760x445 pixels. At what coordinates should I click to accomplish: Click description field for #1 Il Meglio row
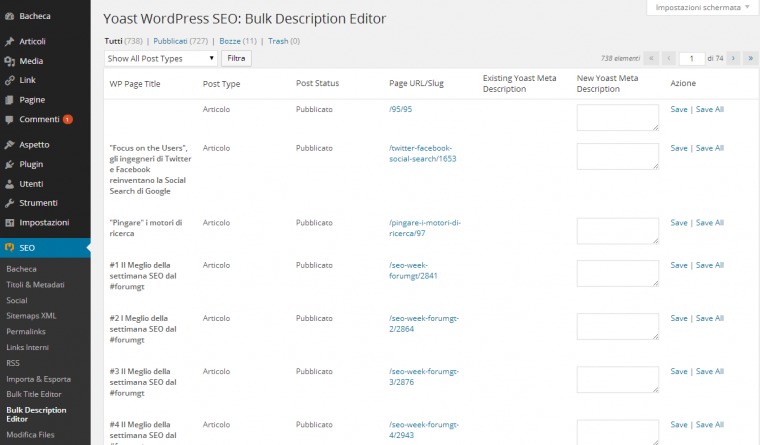click(618, 273)
